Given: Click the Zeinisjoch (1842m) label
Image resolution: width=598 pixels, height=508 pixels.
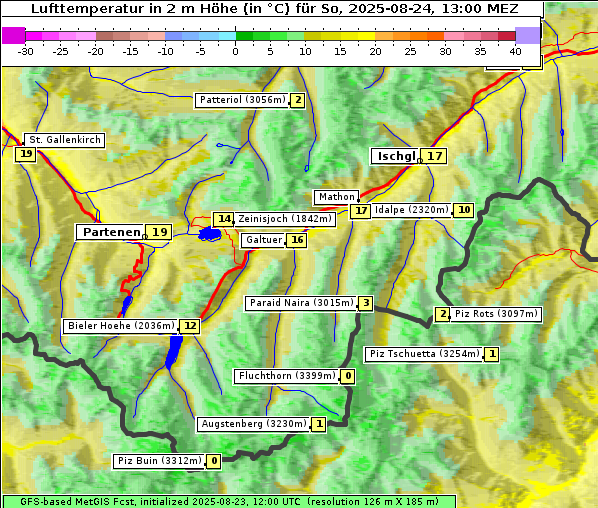Looking at the screenshot, I should (x=285, y=219).
